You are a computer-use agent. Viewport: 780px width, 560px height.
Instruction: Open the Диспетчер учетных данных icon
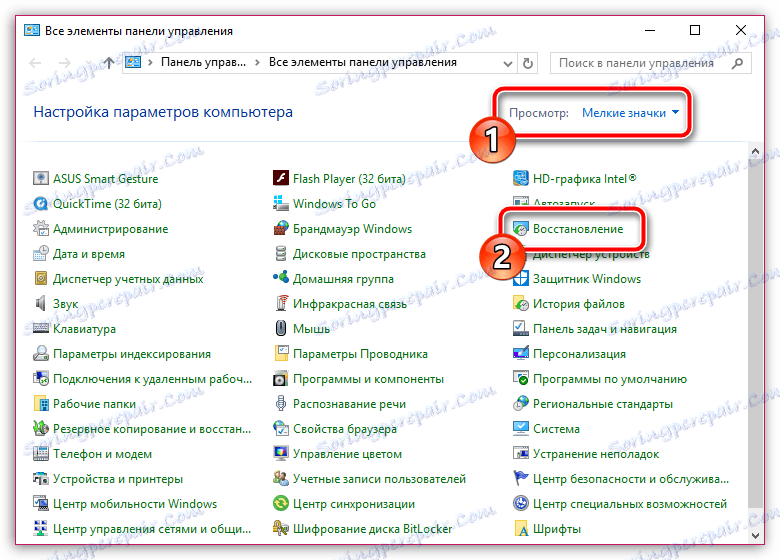pyautogui.click(x=40, y=279)
